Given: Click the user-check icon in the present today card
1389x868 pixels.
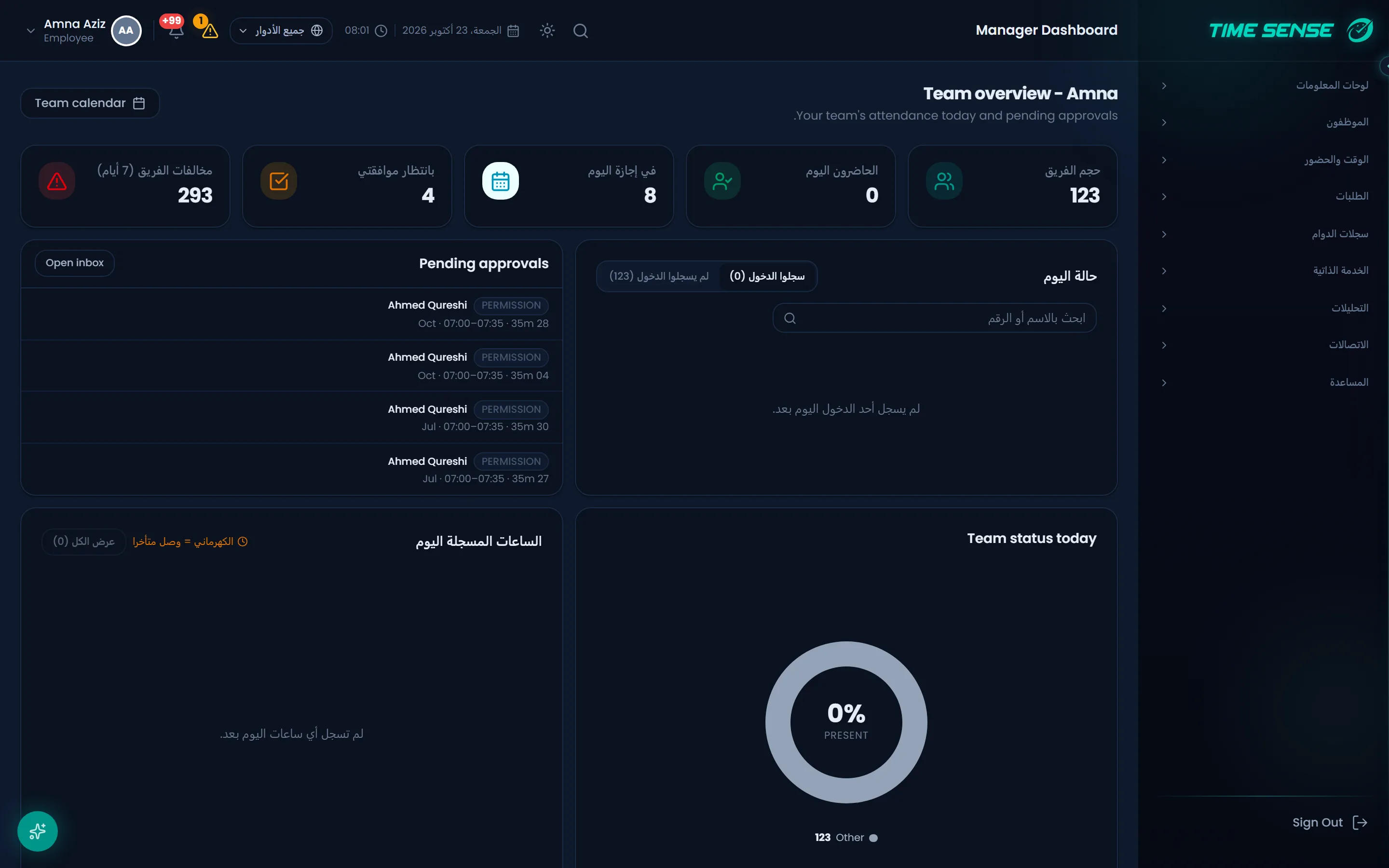Looking at the screenshot, I should [722, 181].
